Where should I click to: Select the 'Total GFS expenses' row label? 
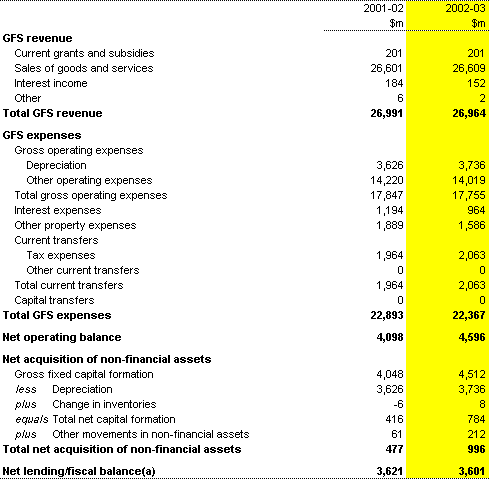tap(57, 316)
